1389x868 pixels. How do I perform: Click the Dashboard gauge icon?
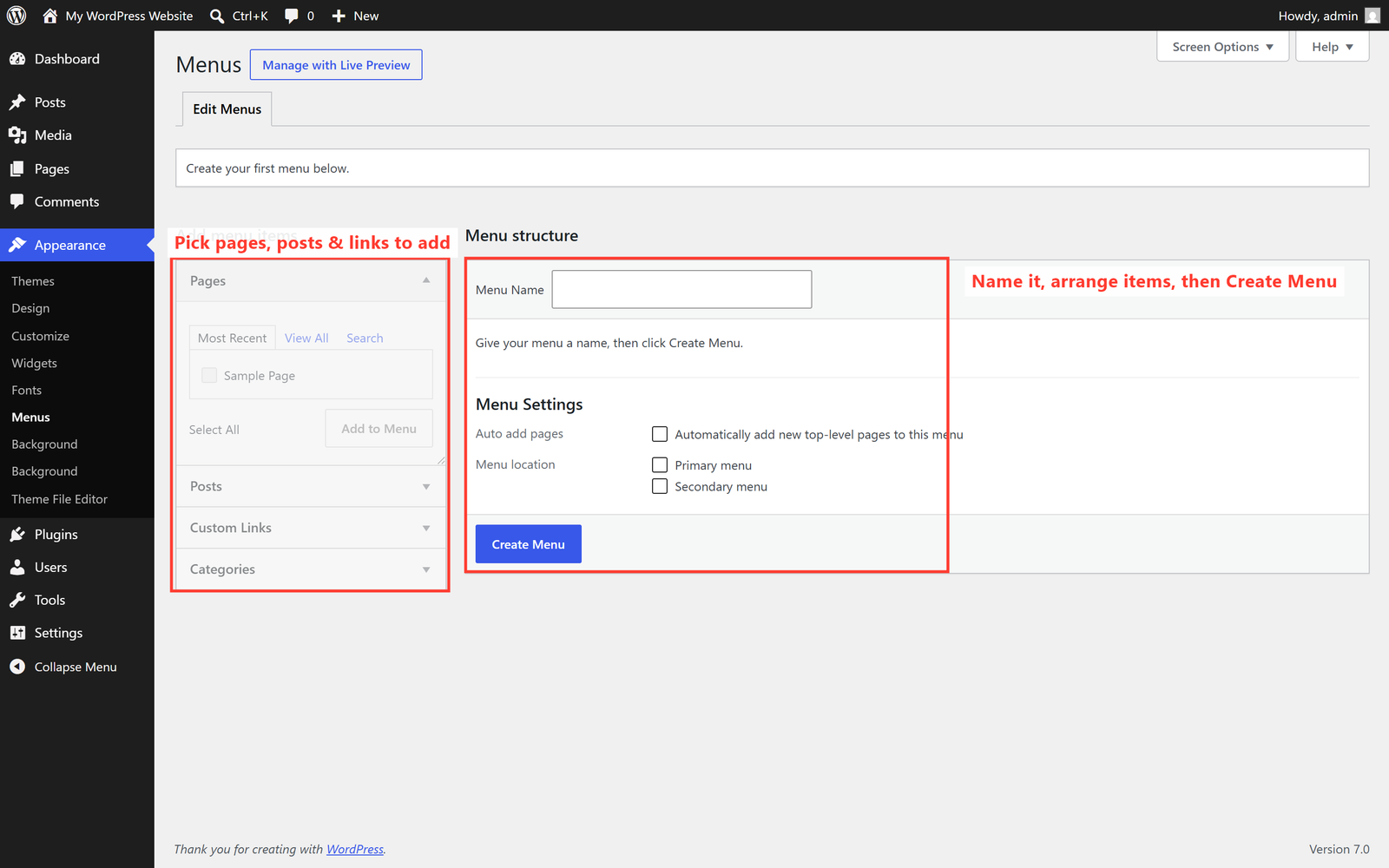pyautogui.click(x=17, y=59)
